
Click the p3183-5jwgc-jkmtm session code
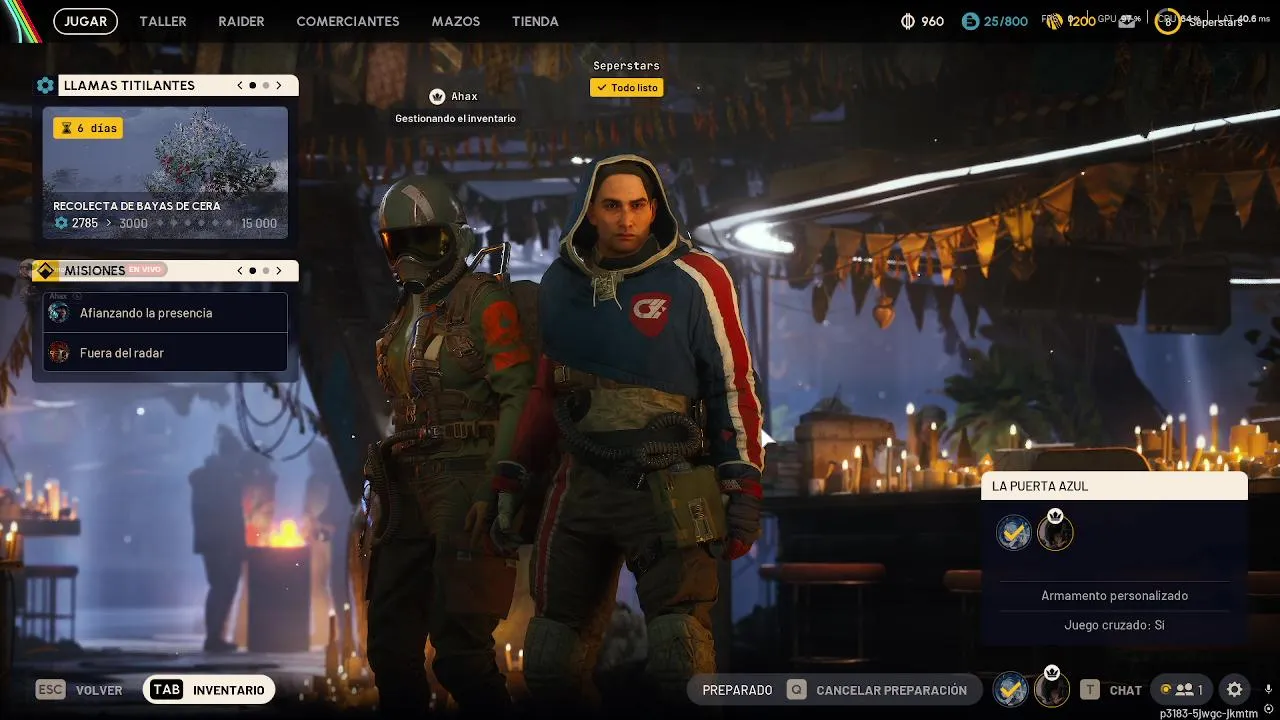[x=1208, y=714]
